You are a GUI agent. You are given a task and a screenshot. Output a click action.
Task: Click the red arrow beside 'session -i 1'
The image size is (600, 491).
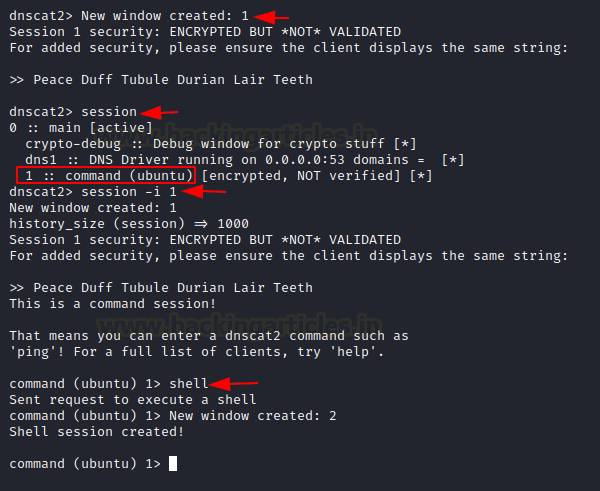click(204, 191)
